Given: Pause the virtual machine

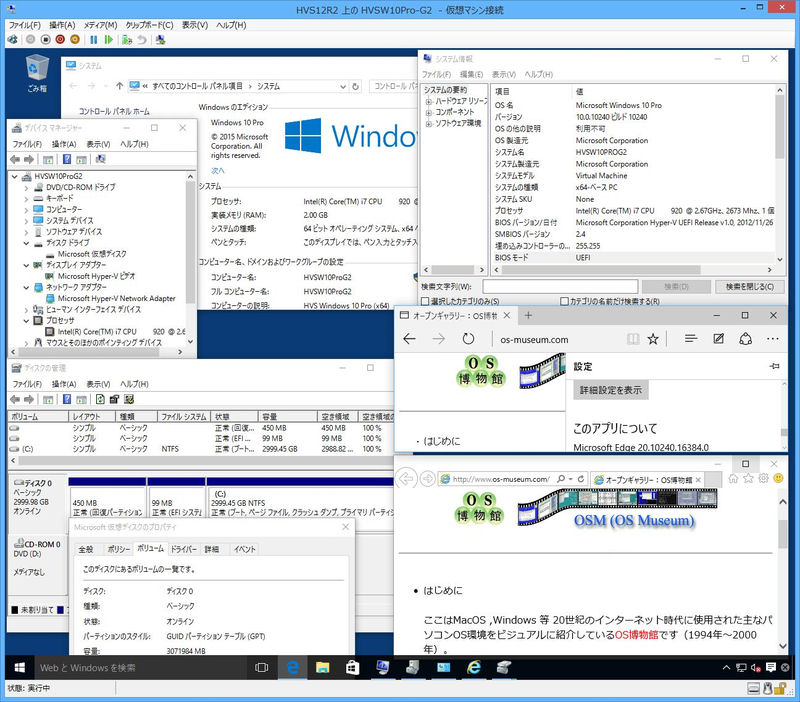Looking at the screenshot, I should tap(93, 39).
